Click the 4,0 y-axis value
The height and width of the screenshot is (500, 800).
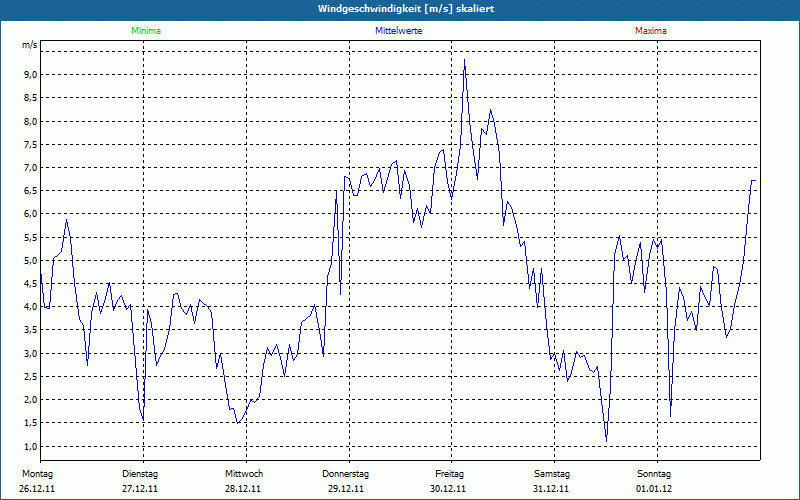point(31,306)
